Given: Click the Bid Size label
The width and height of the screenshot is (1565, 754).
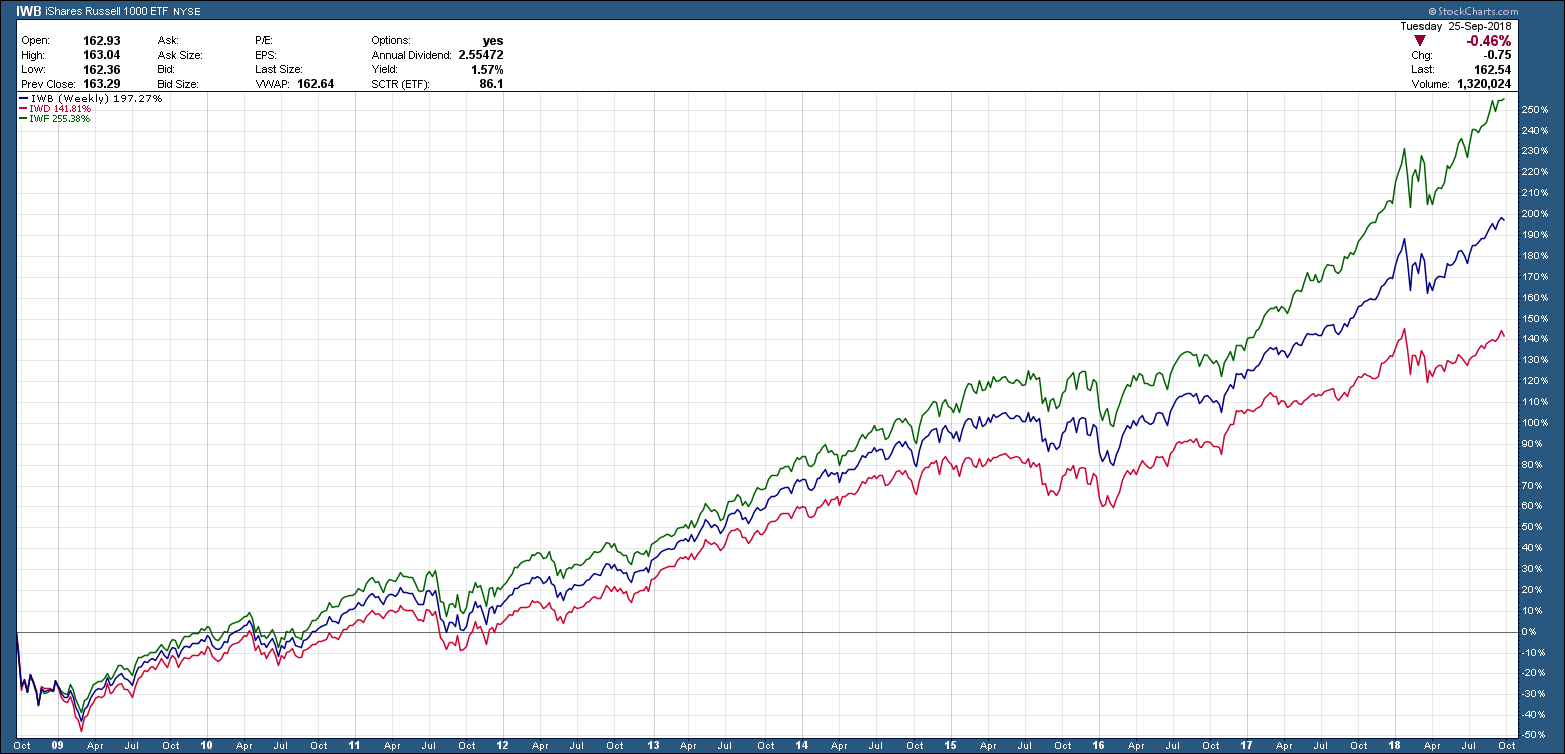Looking at the screenshot, I should pos(176,85).
